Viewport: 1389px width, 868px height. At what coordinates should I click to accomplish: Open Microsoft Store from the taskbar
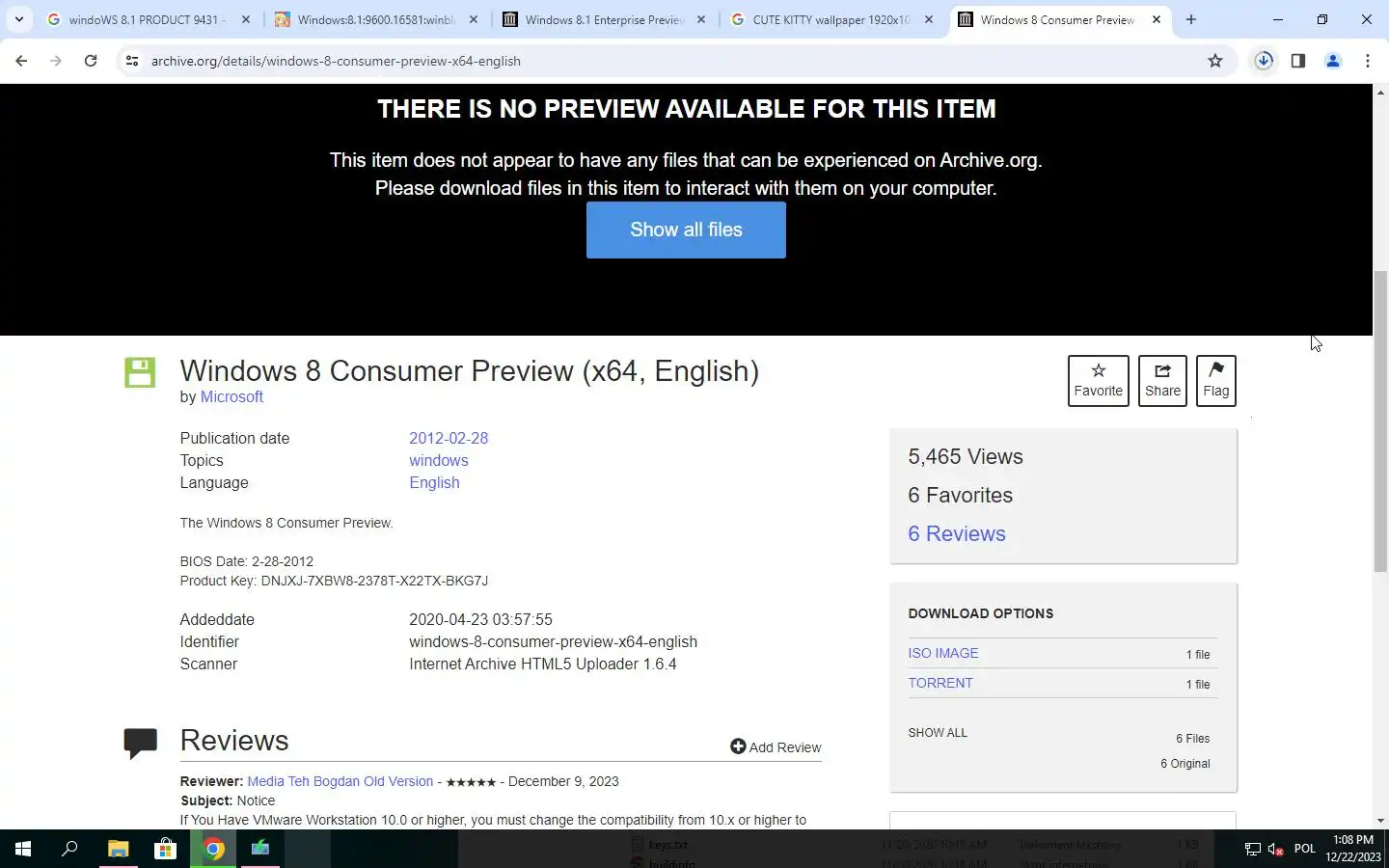pos(165,849)
